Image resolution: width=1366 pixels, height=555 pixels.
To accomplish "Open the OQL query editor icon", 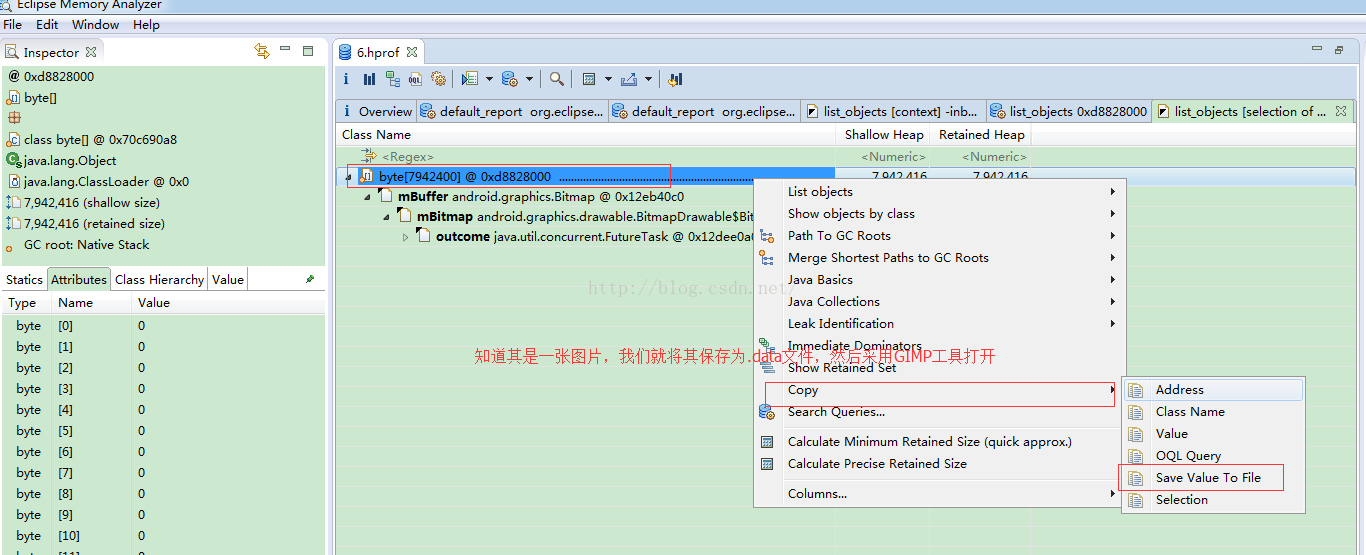I will pos(415,79).
